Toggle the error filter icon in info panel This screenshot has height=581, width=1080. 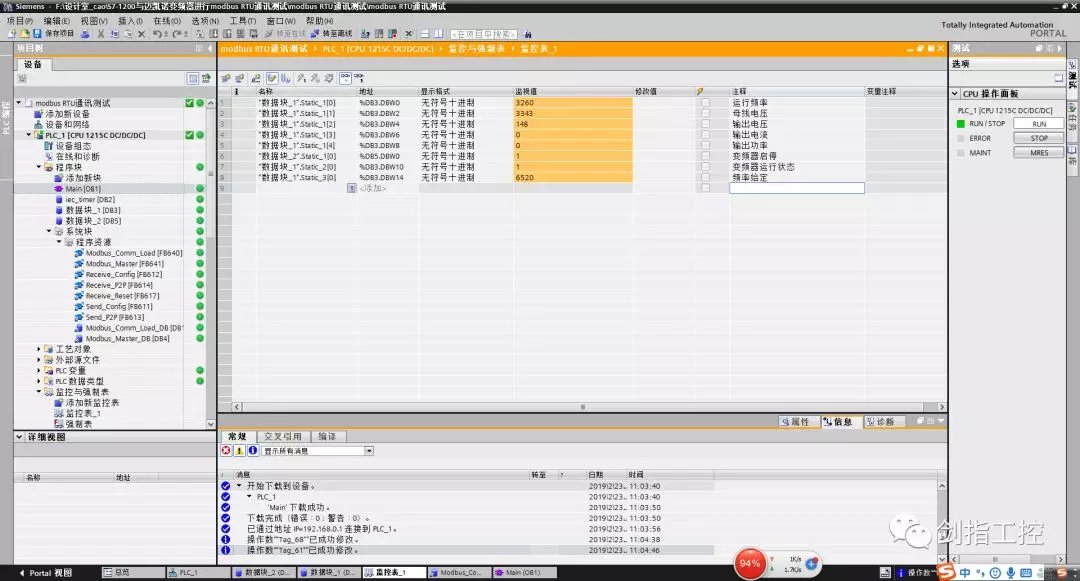pos(226,451)
